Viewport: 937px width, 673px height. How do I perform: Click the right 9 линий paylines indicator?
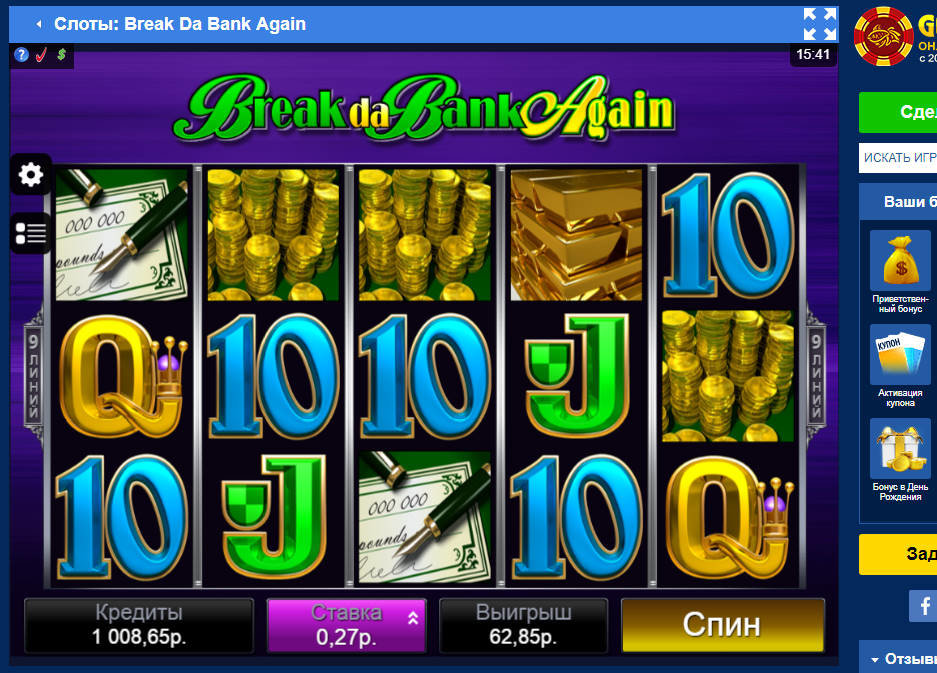click(x=816, y=376)
